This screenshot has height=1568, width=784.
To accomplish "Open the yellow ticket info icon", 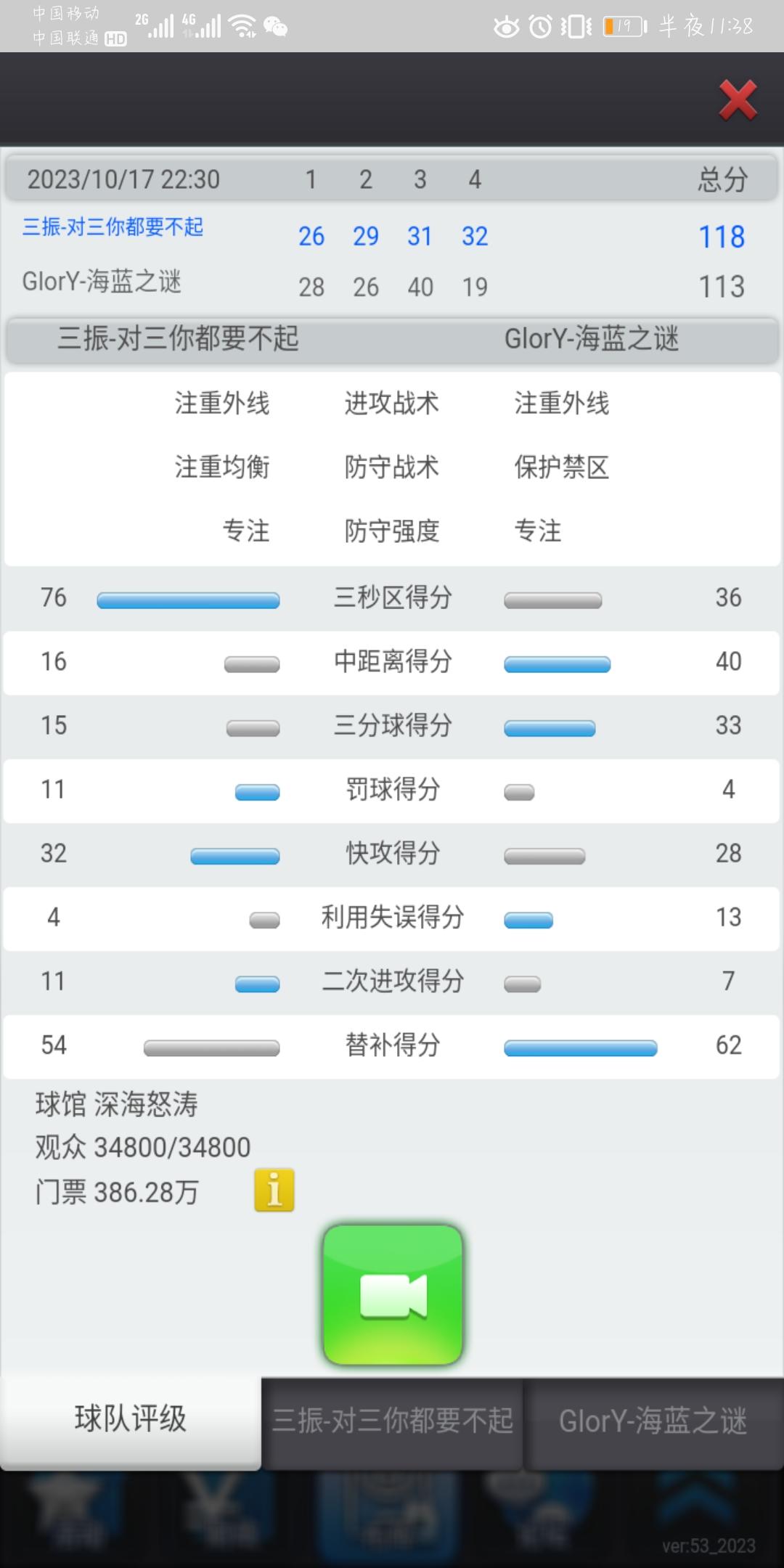I will (x=274, y=1190).
